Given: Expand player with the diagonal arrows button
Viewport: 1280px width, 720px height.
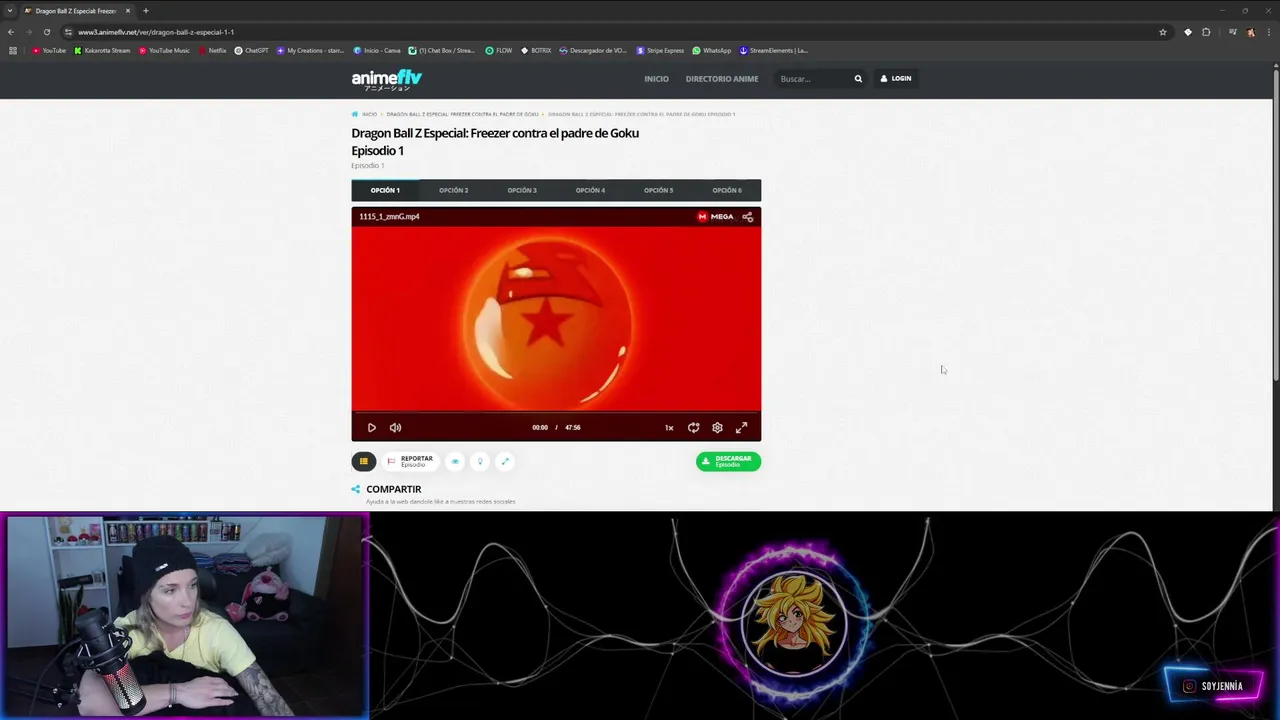Looking at the screenshot, I should tap(505, 461).
